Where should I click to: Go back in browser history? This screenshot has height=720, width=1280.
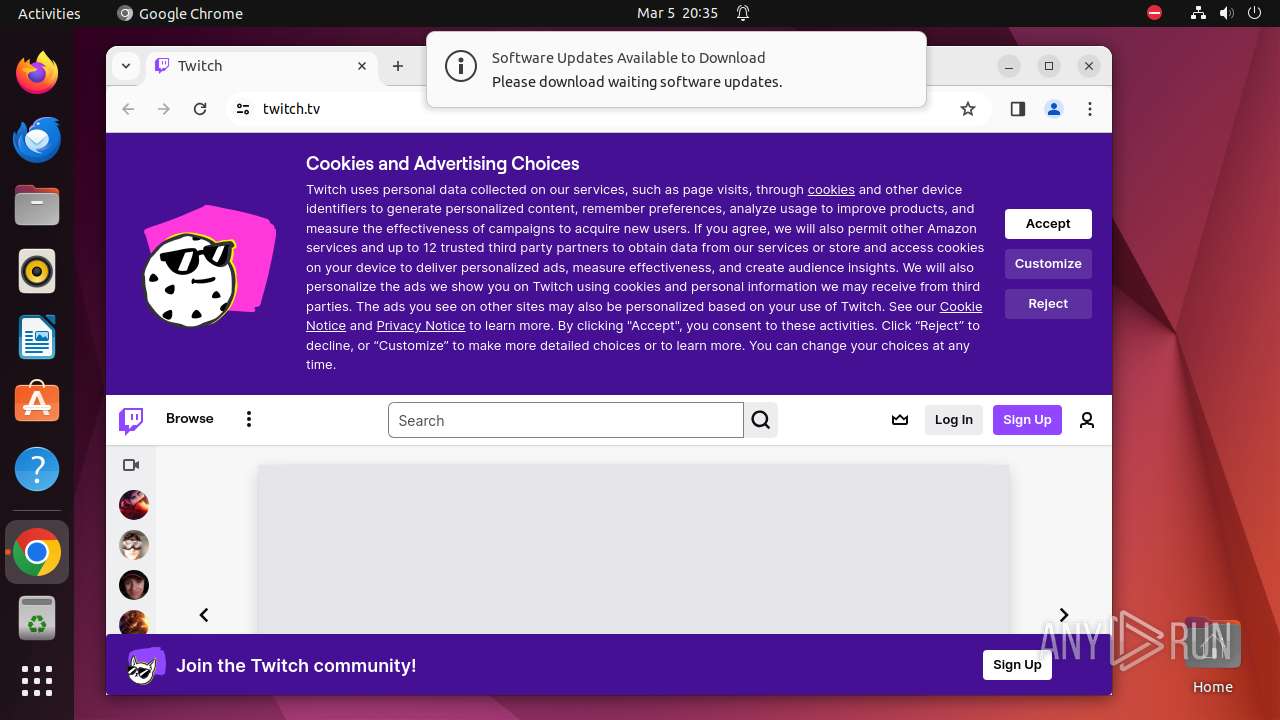[128, 109]
